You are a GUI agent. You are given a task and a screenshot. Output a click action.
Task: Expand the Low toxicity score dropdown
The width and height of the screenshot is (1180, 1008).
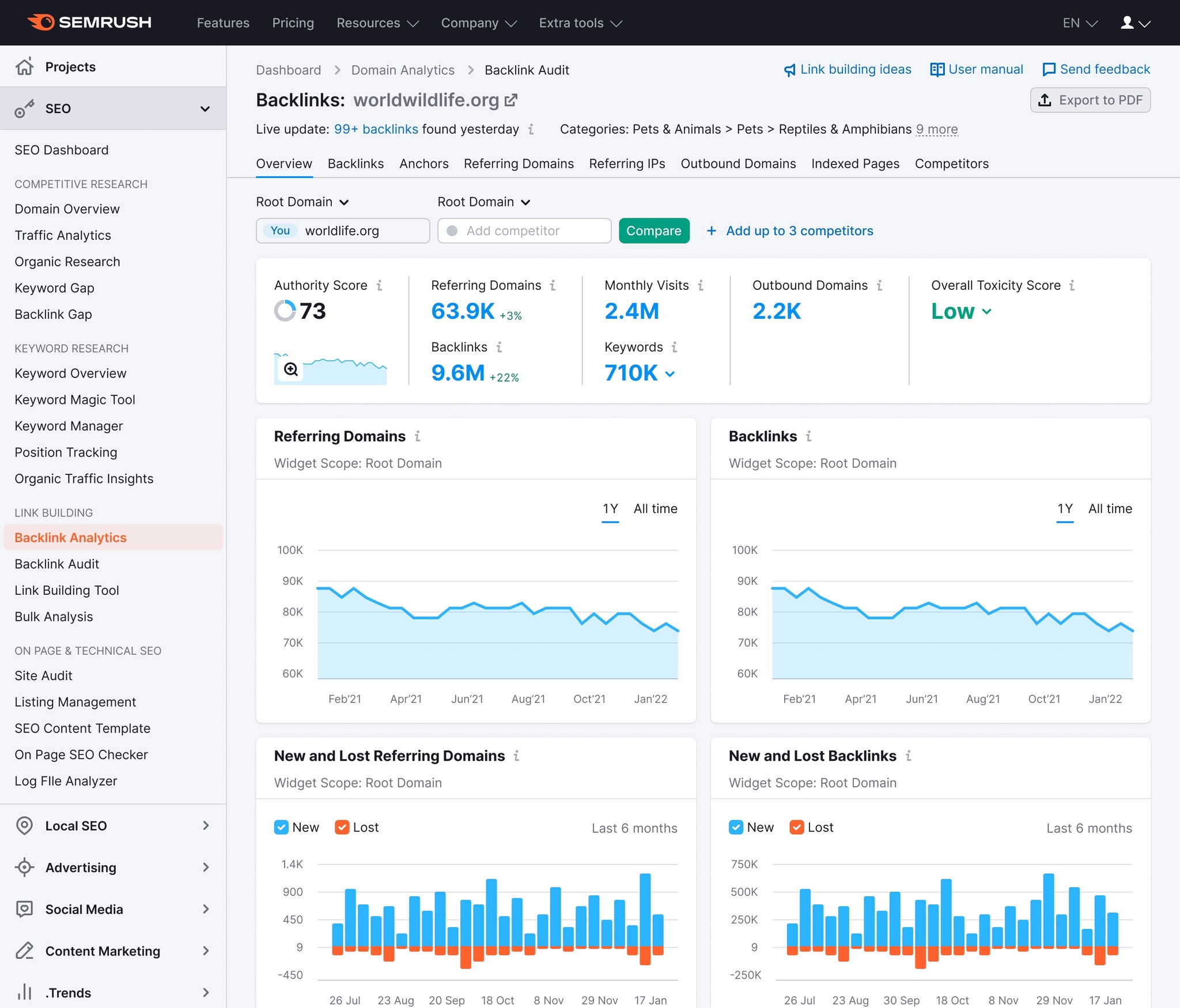(x=961, y=311)
